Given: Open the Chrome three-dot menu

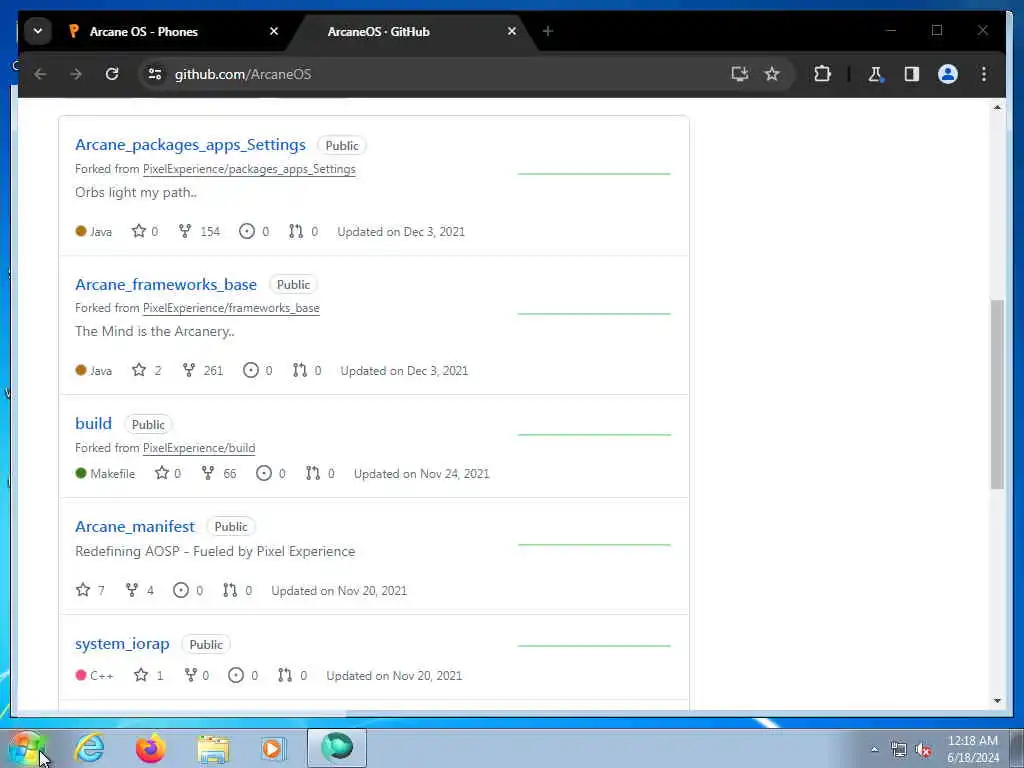Looking at the screenshot, I should [984, 74].
